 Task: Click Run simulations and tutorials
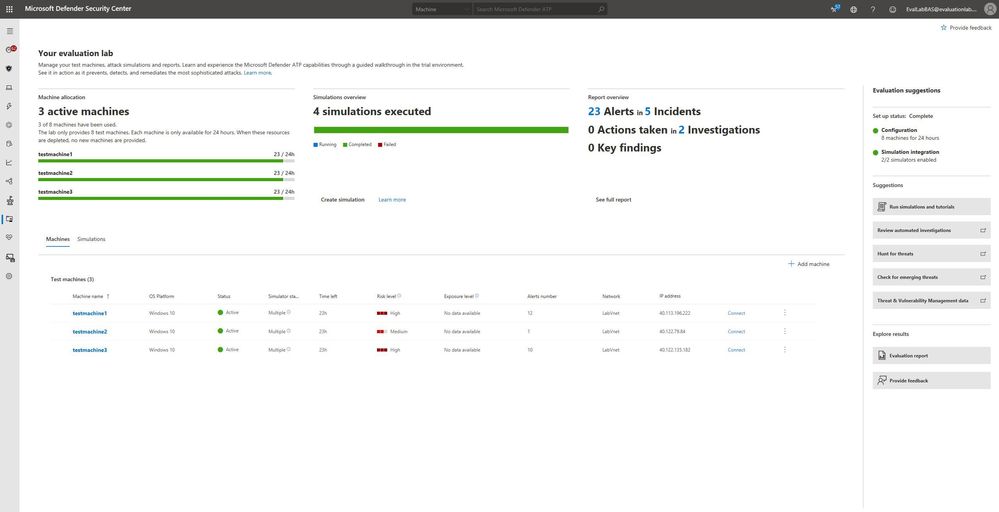click(931, 206)
